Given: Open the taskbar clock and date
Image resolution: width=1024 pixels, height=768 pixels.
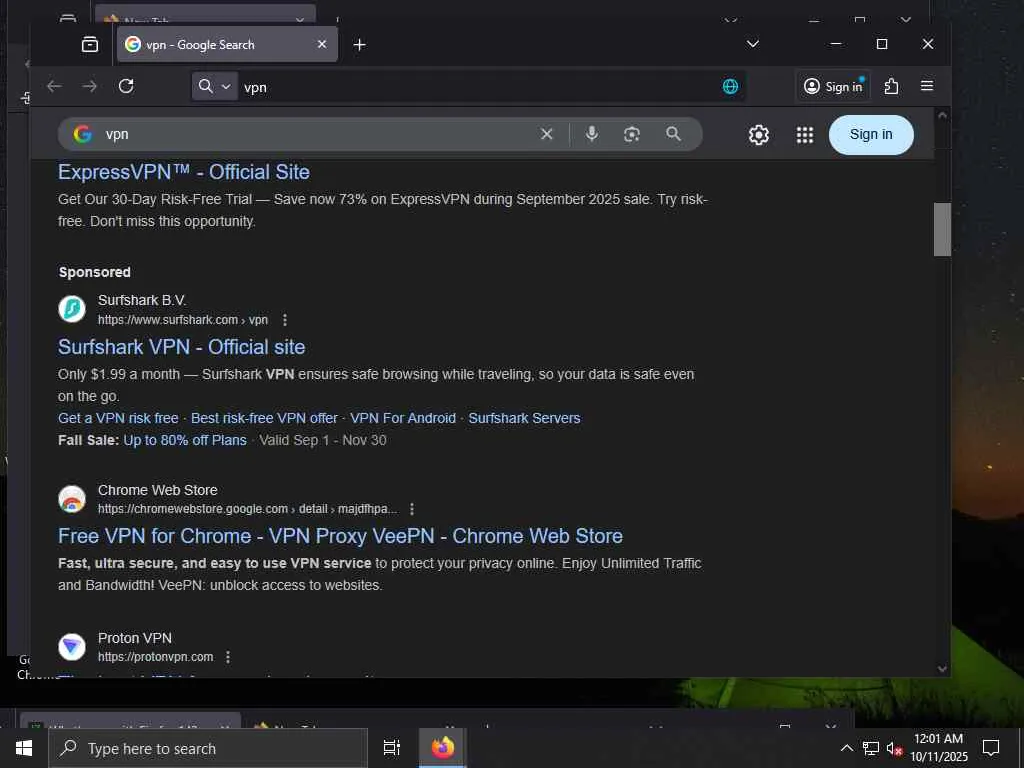Looking at the screenshot, I should [938, 748].
